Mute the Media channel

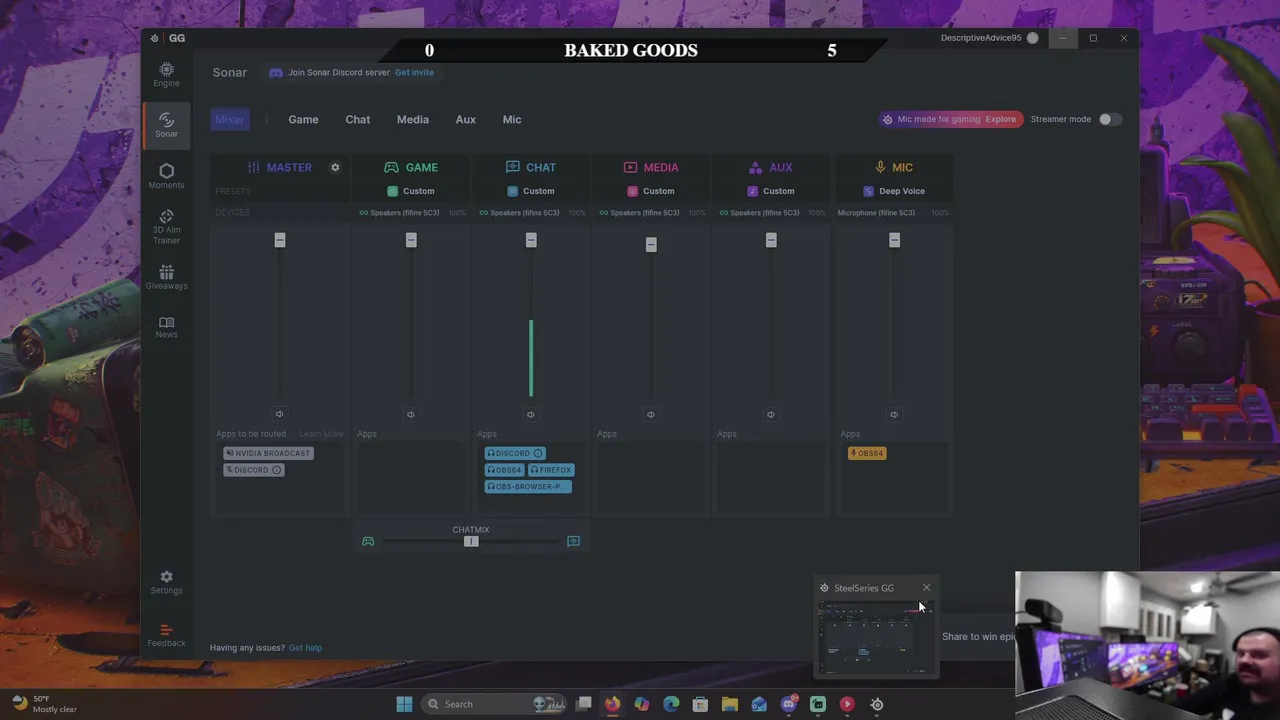[651, 414]
